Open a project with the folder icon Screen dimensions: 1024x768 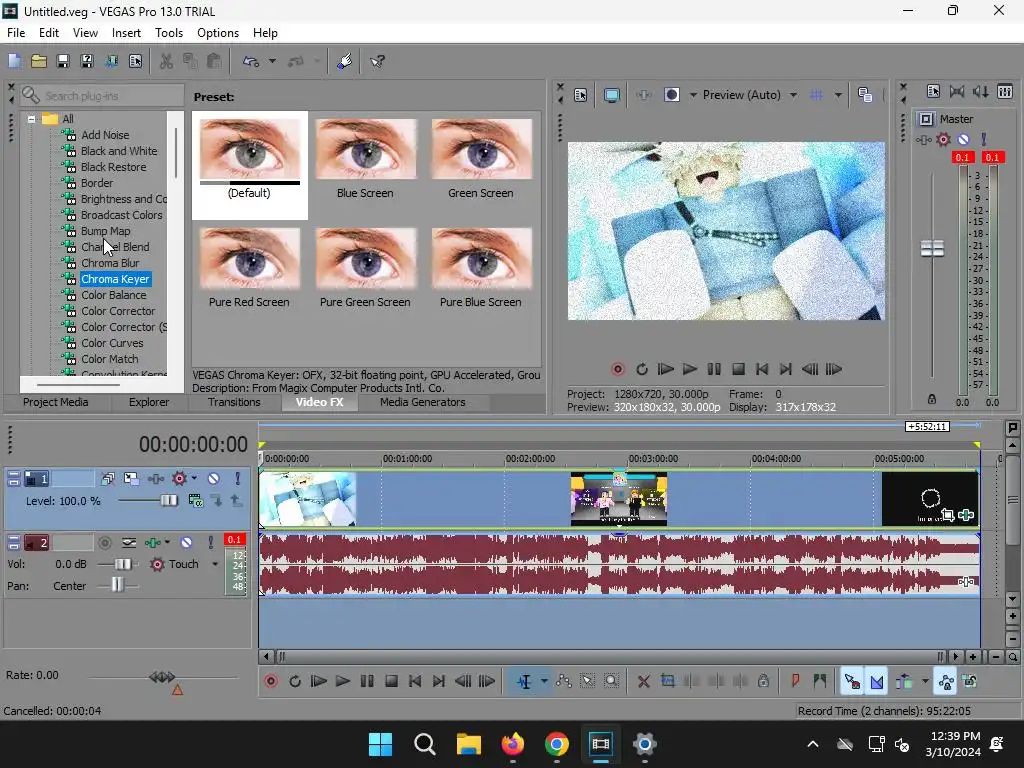click(39, 61)
